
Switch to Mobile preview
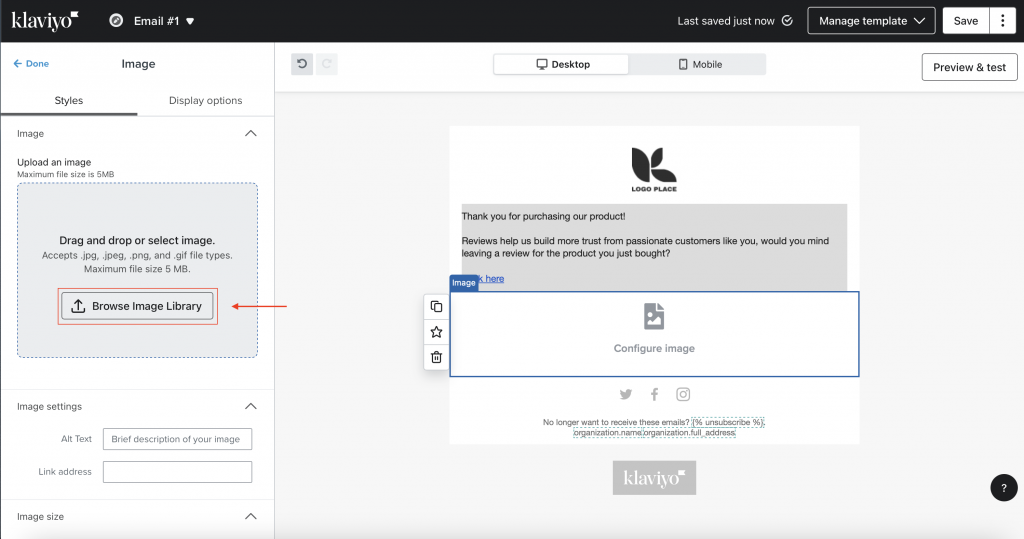point(699,64)
